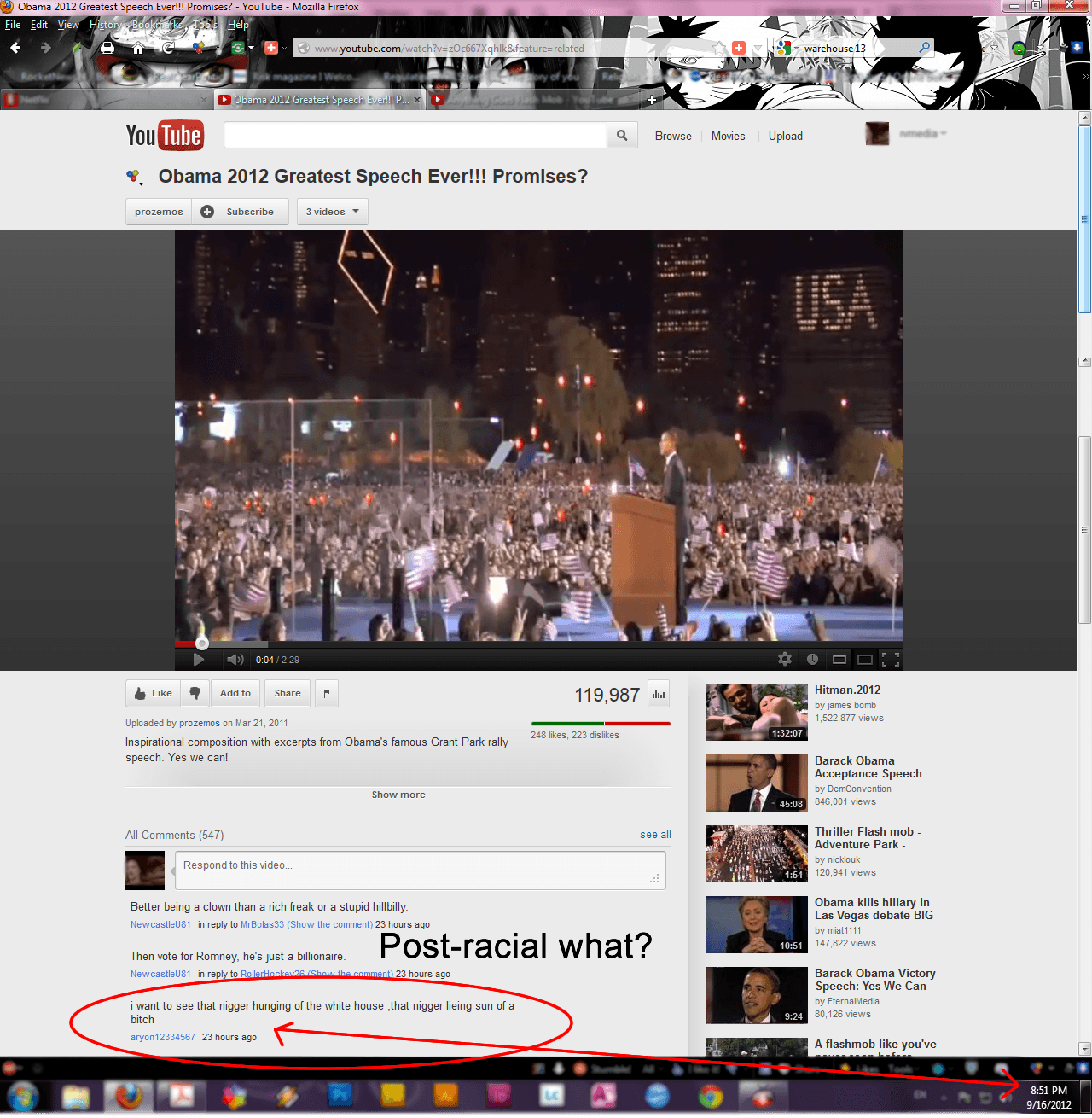Click the Upload link
This screenshot has height=1118, width=1092.
(785, 136)
